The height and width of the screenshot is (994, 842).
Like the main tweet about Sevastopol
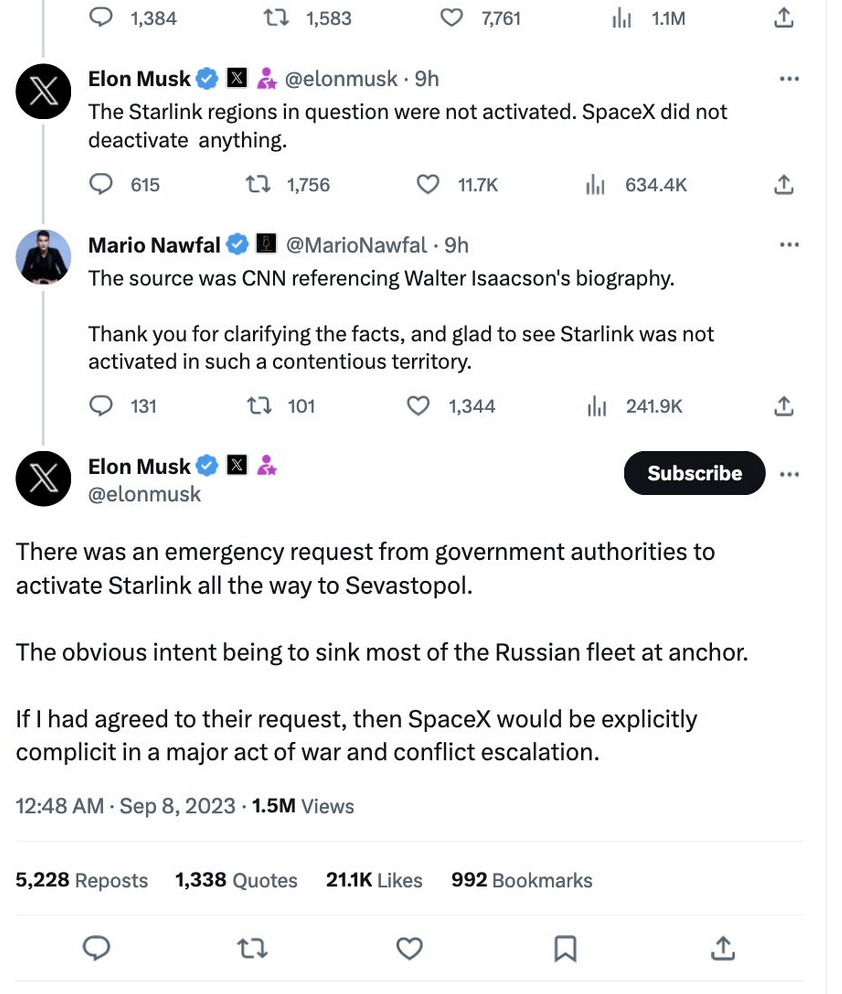pyautogui.click(x=409, y=947)
